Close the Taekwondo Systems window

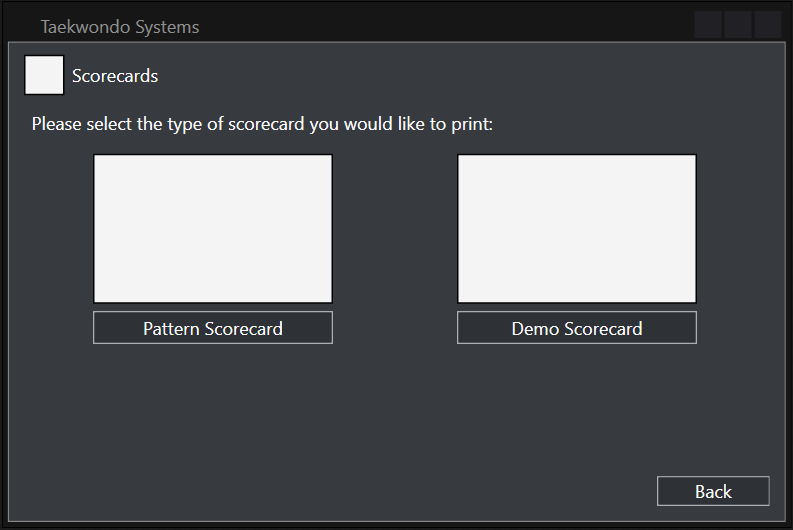click(x=768, y=25)
